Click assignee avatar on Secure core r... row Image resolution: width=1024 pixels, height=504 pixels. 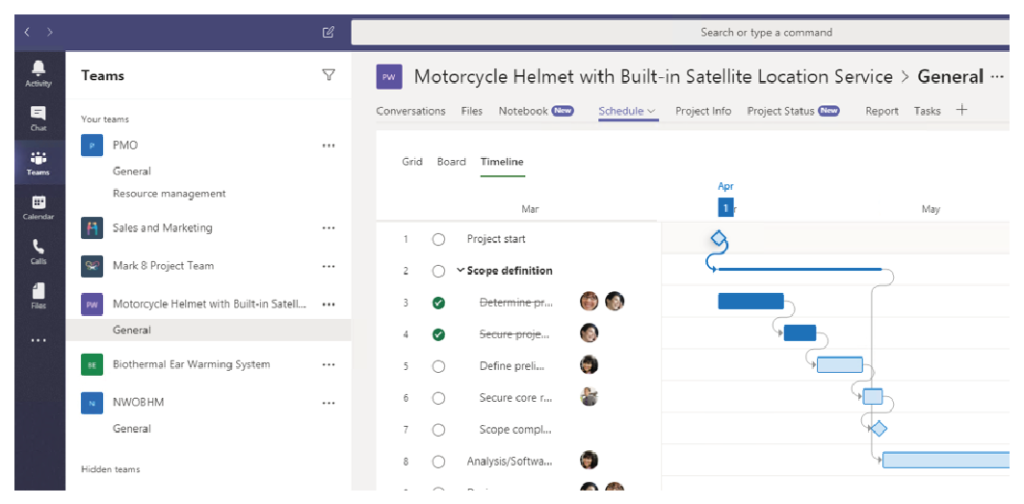tap(589, 396)
